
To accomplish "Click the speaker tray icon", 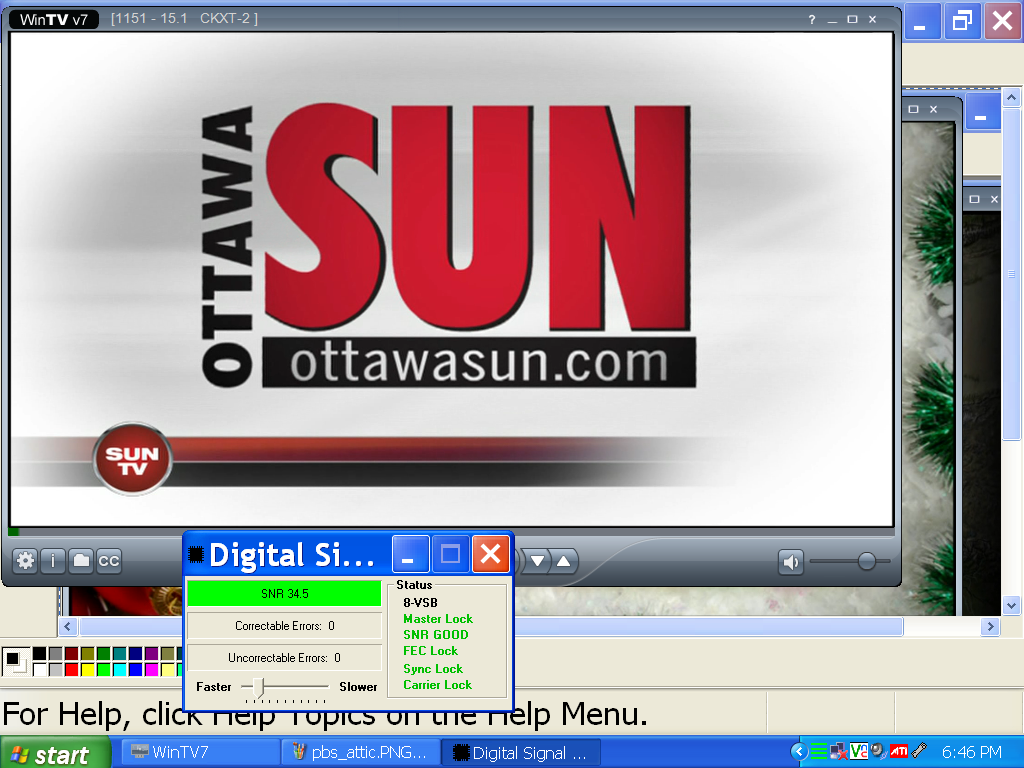I will pyautogui.click(x=878, y=752).
